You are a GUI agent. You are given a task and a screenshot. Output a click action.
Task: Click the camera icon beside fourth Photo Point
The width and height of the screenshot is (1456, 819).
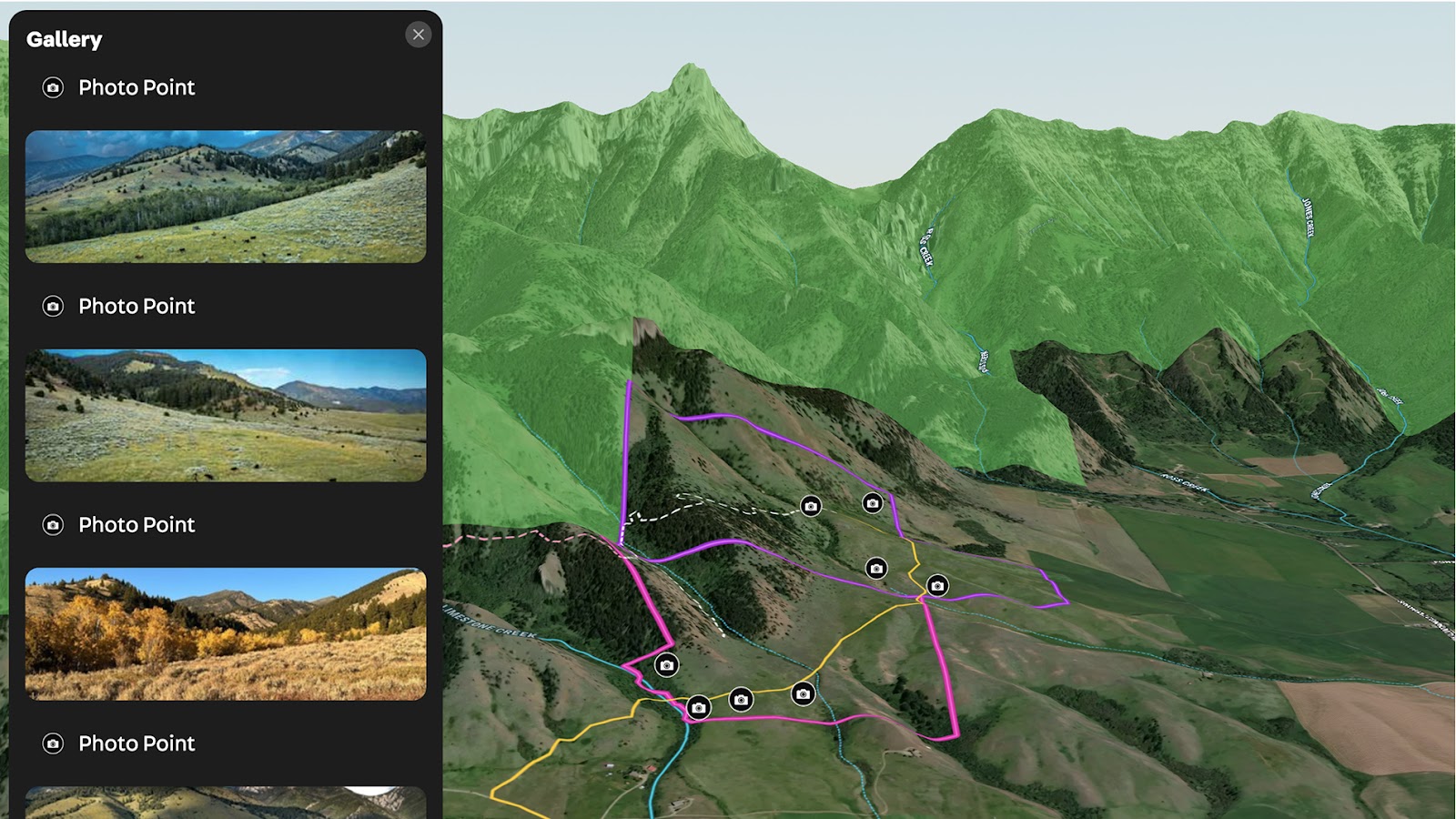click(53, 743)
